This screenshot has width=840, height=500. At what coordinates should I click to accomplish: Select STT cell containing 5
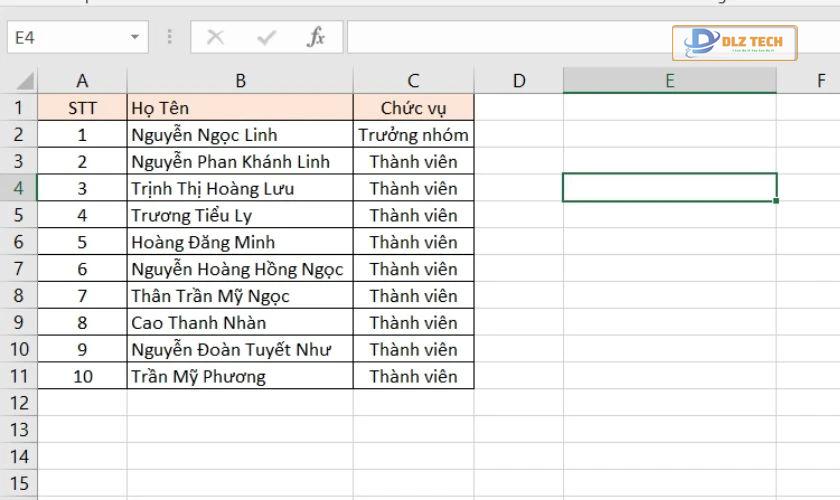click(82, 242)
